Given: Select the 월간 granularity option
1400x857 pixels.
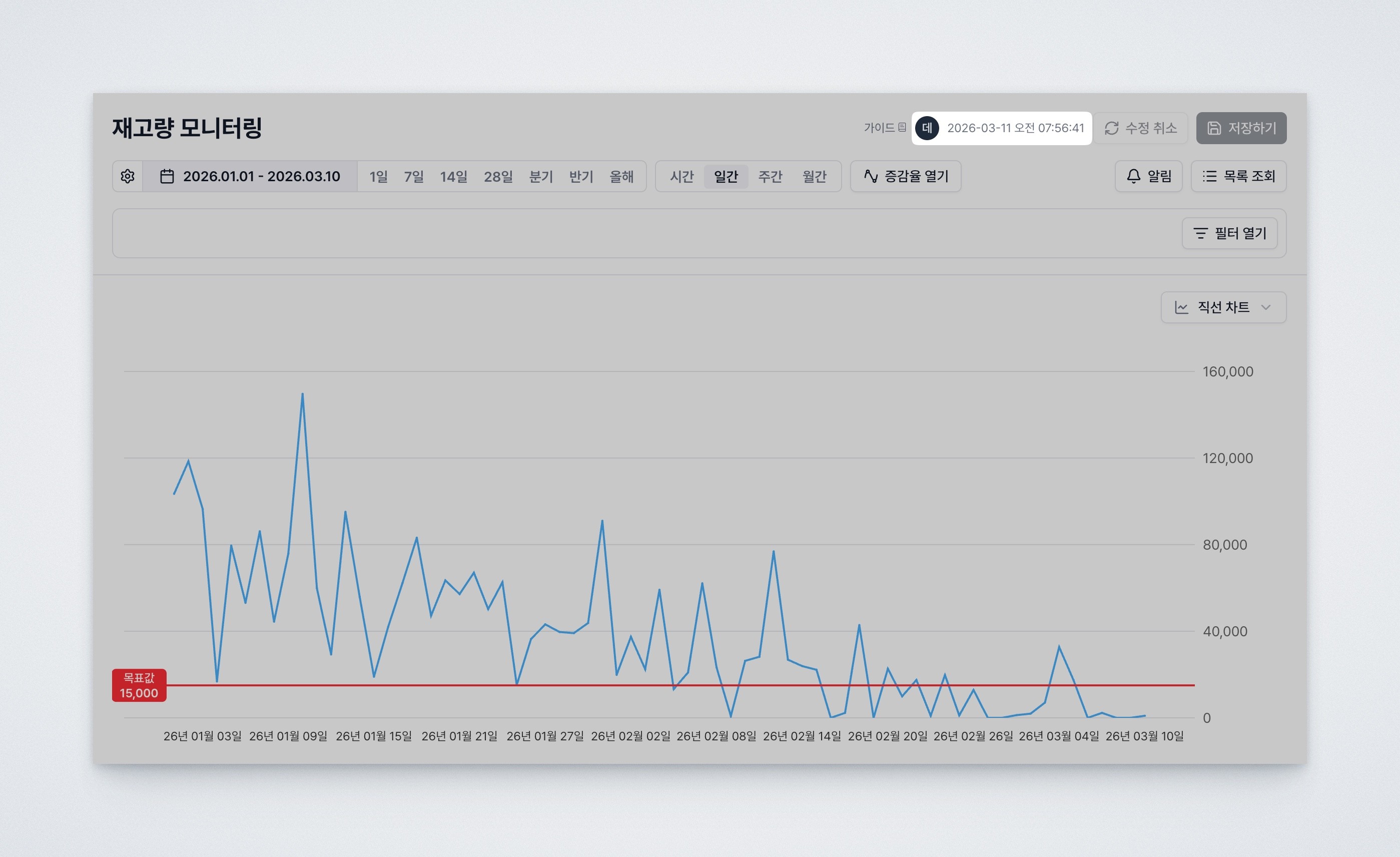Looking at the screenshot, I should pos(814,176).
